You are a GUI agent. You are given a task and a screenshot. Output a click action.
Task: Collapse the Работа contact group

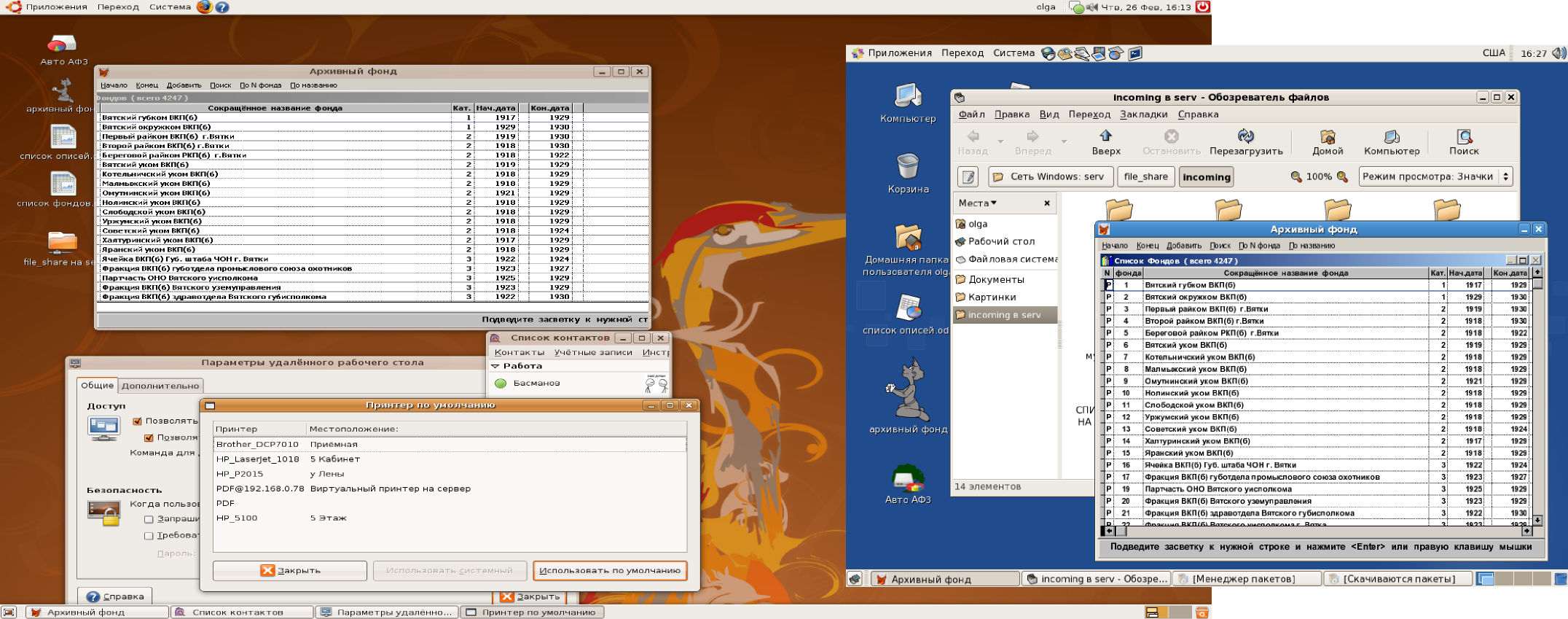point(495,366)
